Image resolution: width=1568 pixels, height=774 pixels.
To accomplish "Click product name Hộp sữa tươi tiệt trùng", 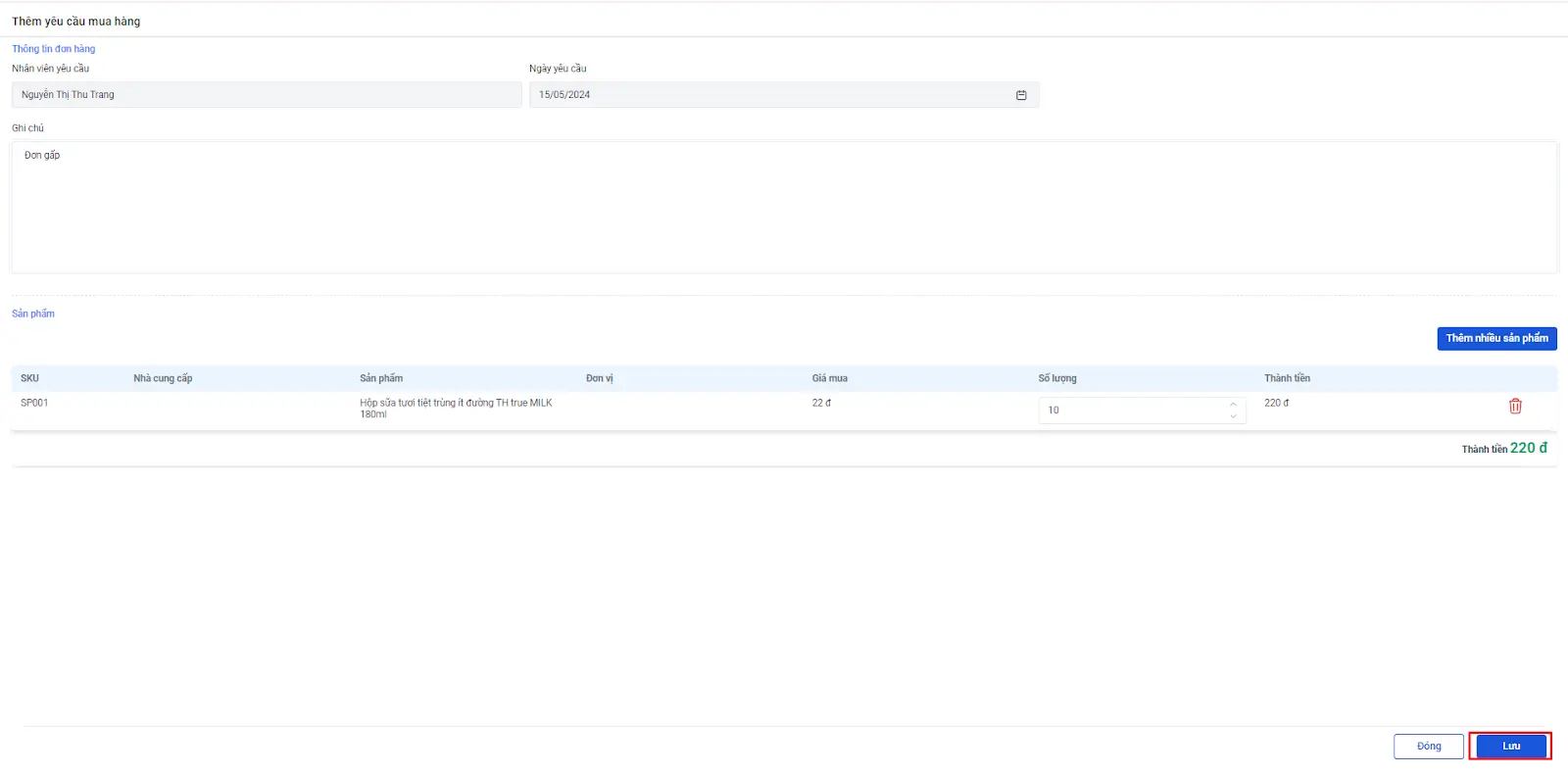I will point(456,409).
